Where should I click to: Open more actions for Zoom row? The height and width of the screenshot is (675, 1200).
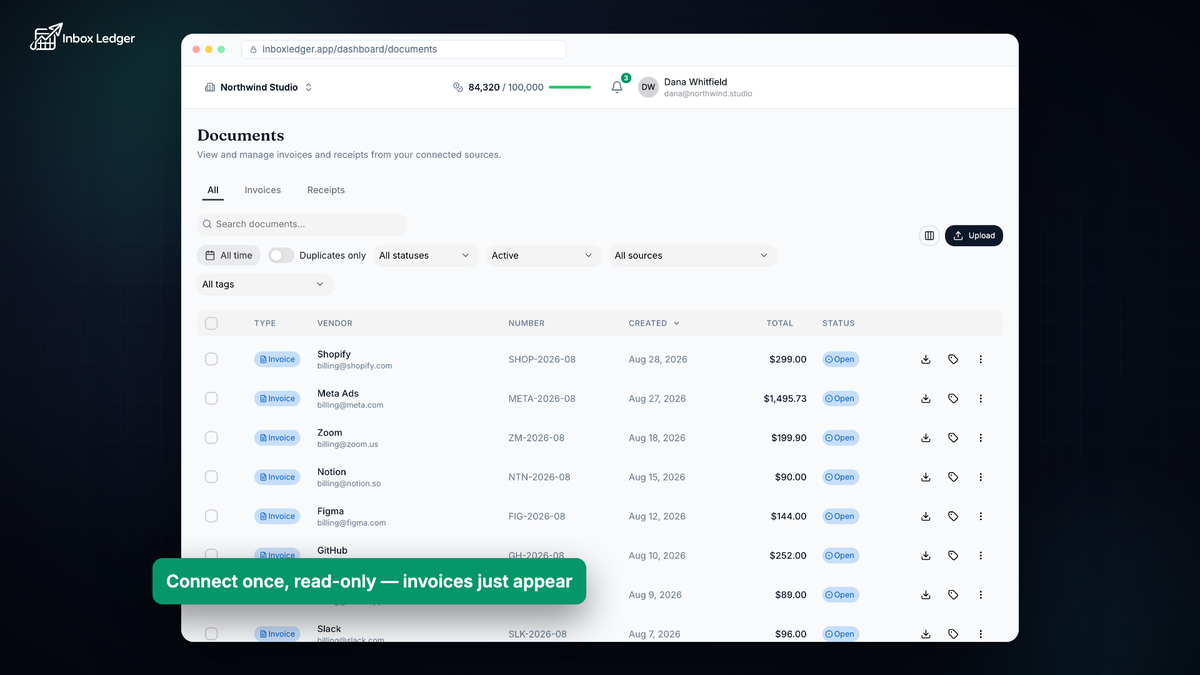980,438
